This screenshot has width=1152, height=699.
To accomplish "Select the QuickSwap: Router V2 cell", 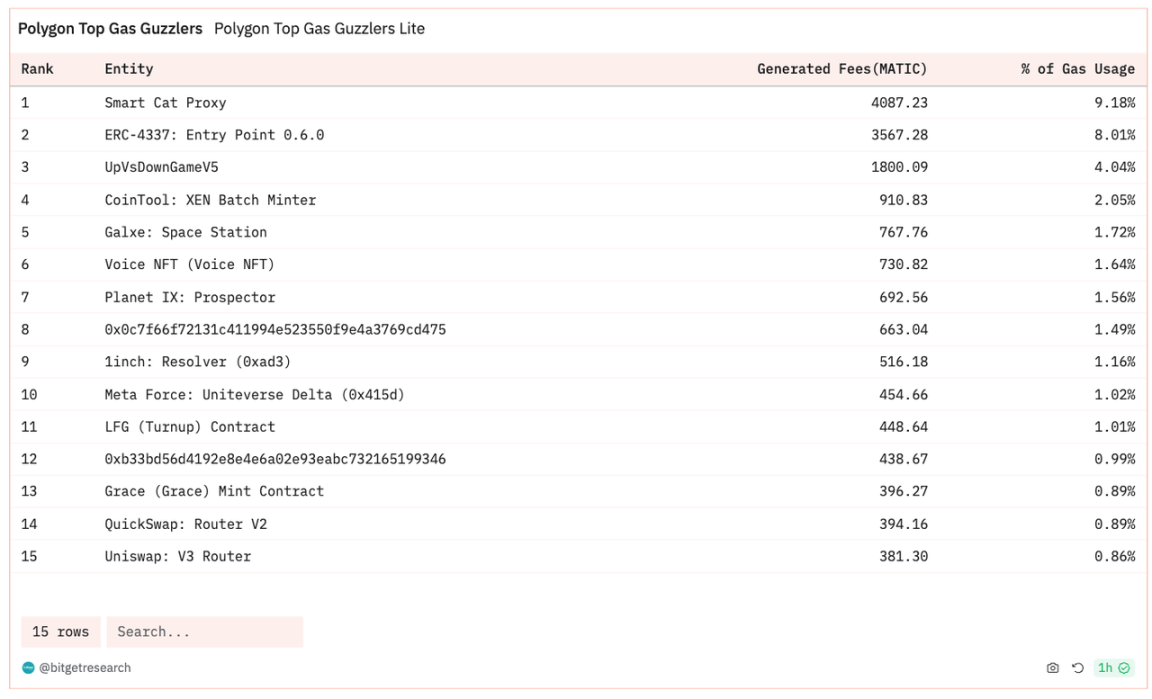I will pyautogui.click(x=185, y=524).
